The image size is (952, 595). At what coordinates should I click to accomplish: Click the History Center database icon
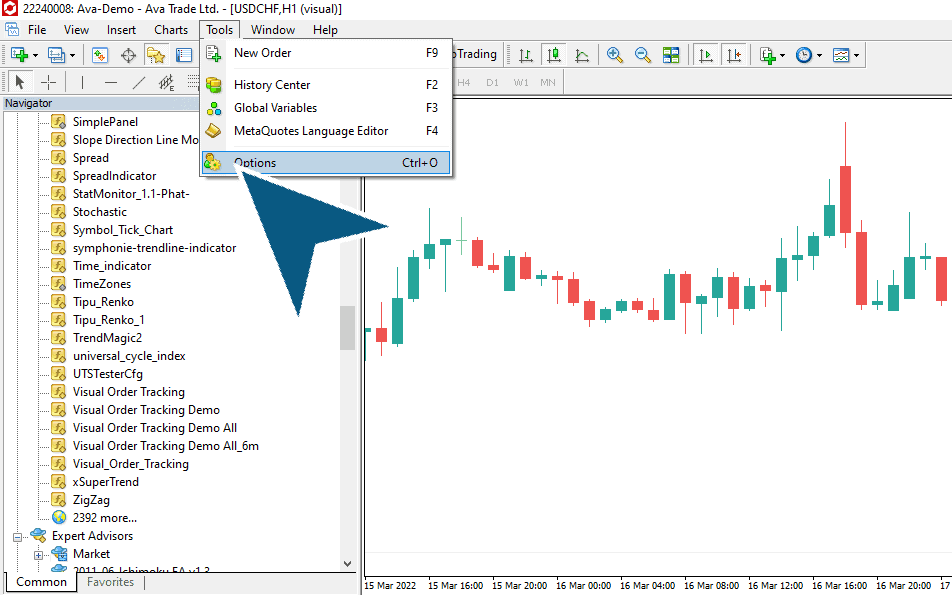pos(214,85)
